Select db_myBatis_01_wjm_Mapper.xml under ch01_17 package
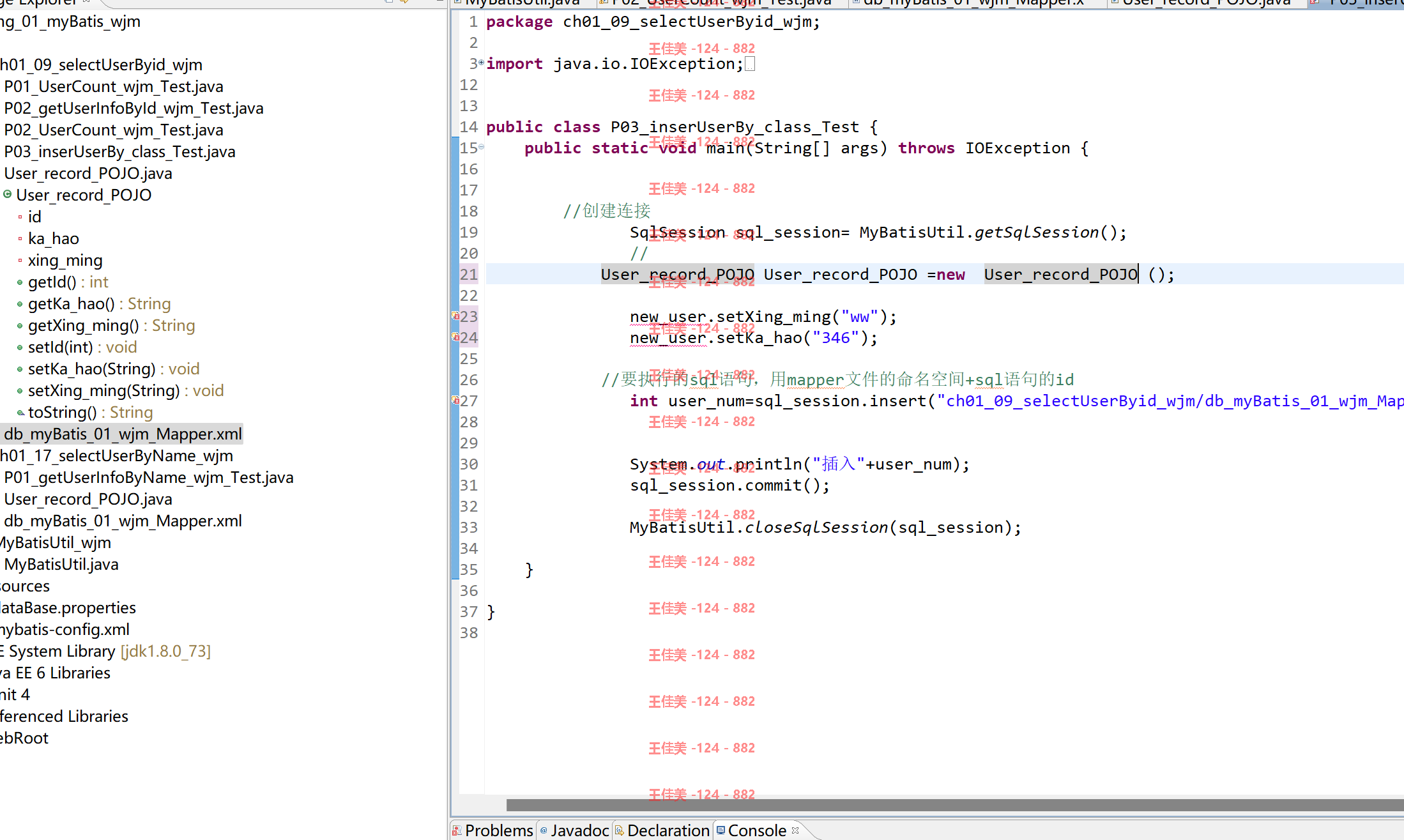This screenshot has height=840, width=1404. tap(123, 521)
